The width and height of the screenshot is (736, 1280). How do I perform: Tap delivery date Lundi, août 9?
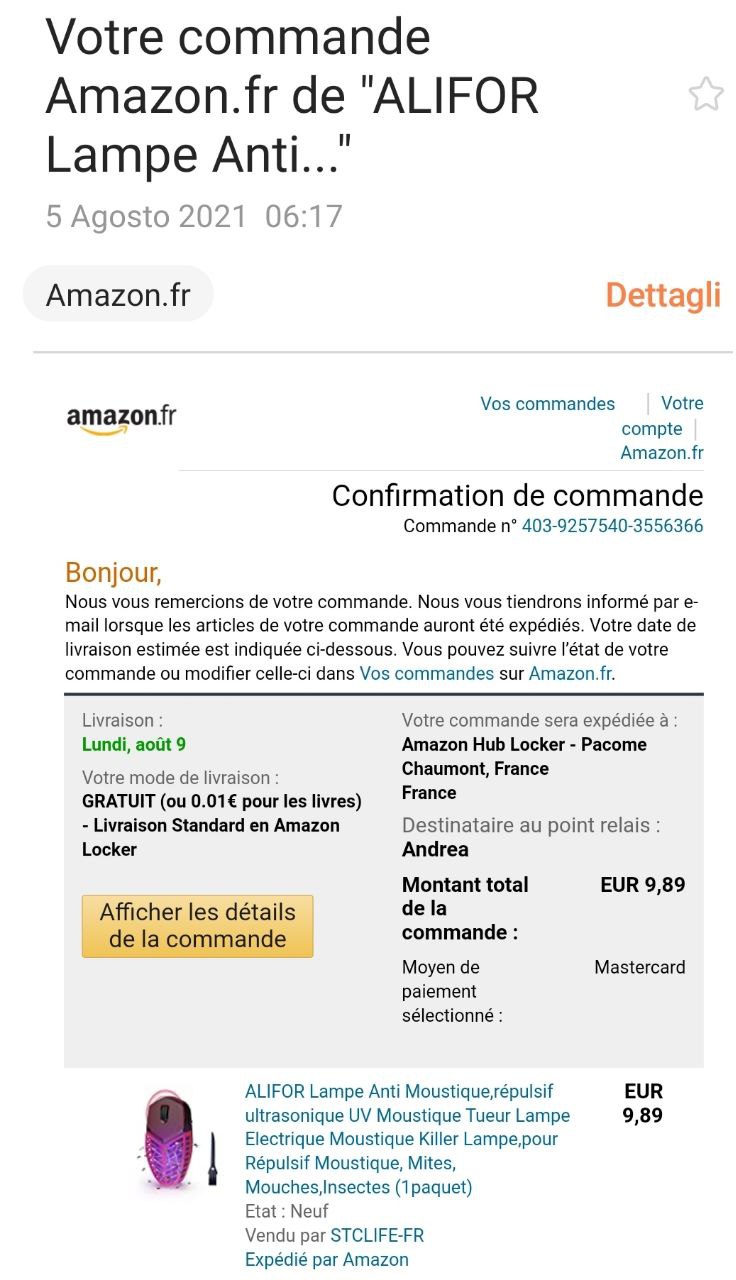coord(133,744)
